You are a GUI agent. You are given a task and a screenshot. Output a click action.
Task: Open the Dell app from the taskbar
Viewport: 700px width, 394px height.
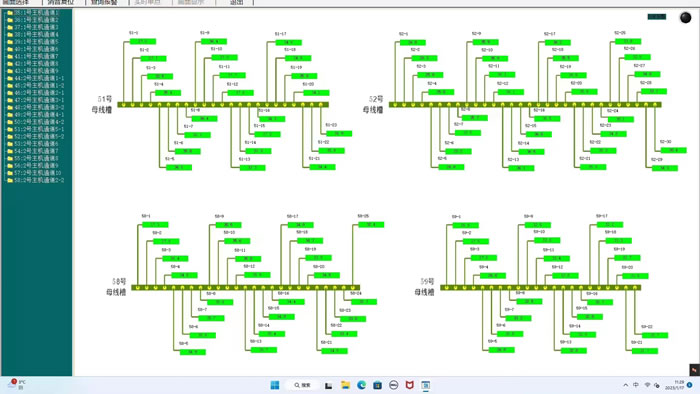(x=394, y=385)
